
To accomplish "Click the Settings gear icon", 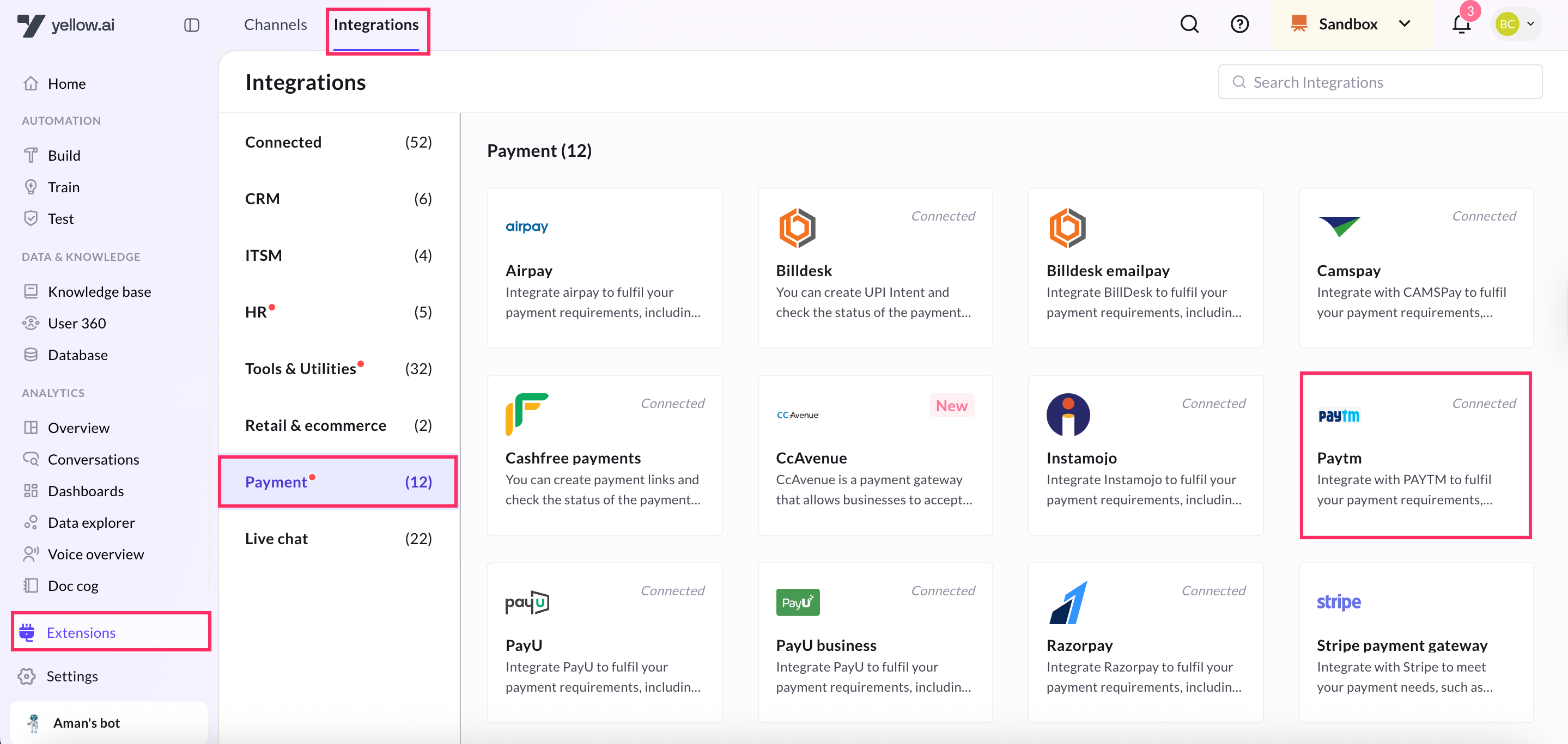I will pos(27,676).
